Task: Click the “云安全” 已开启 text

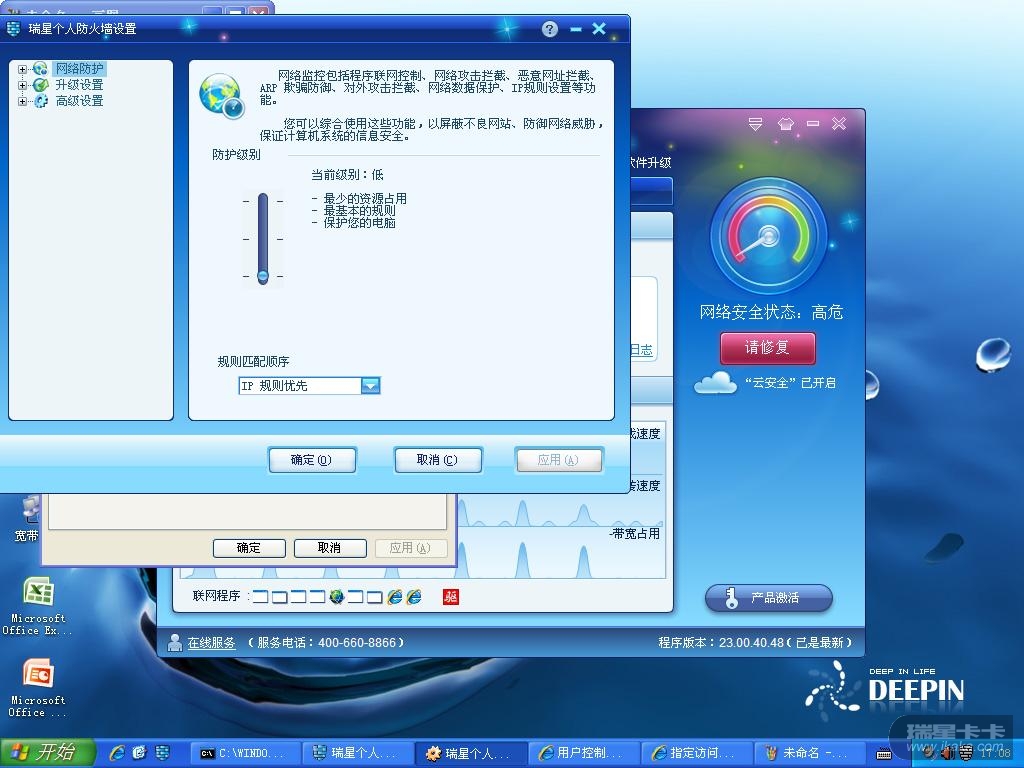Action: (790, 383)
